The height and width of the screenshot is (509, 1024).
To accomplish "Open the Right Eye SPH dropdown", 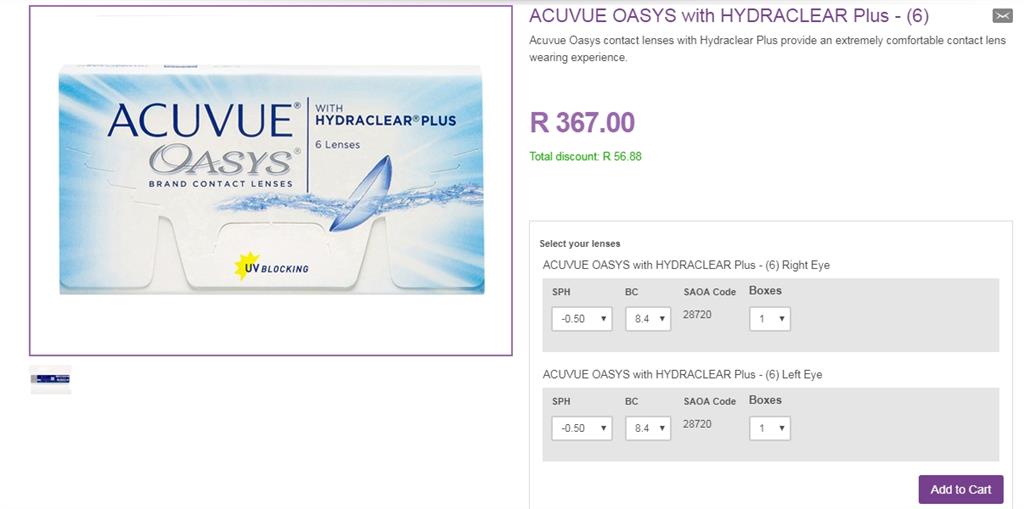I will [x=582, y=319].
